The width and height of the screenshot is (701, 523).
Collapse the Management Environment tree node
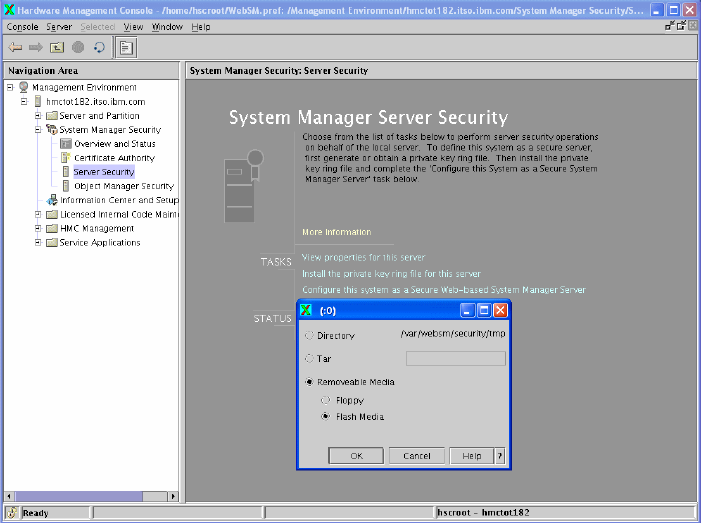10,88
